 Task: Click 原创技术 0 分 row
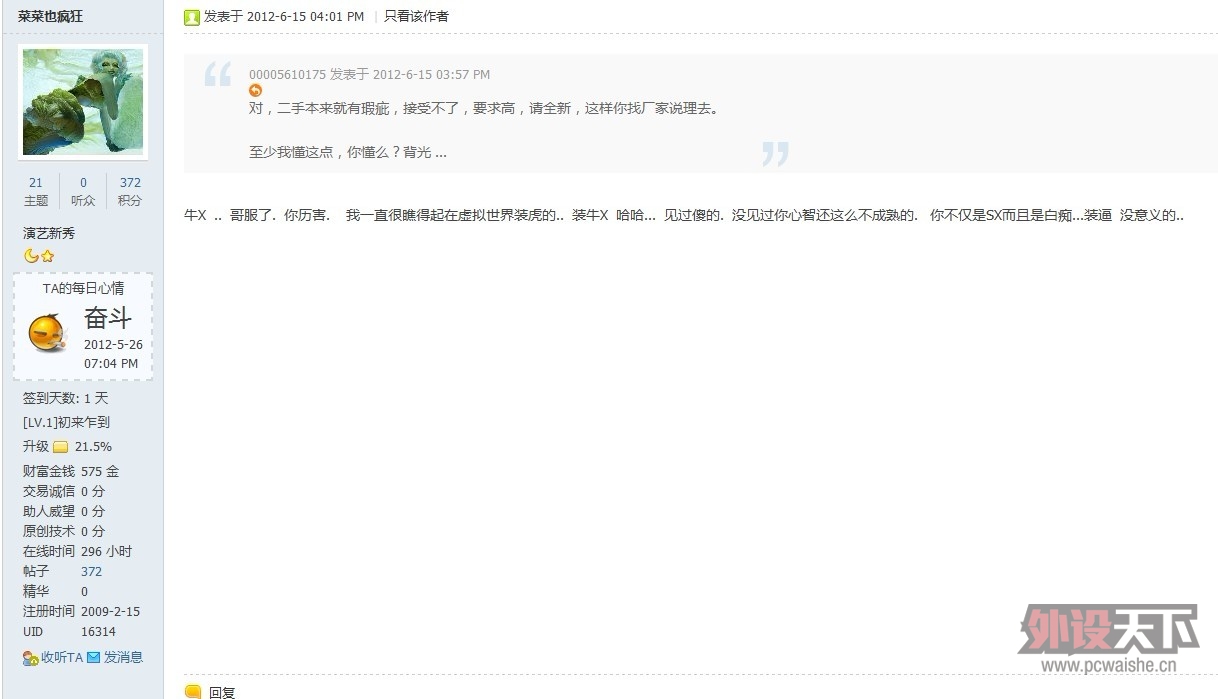64,531
